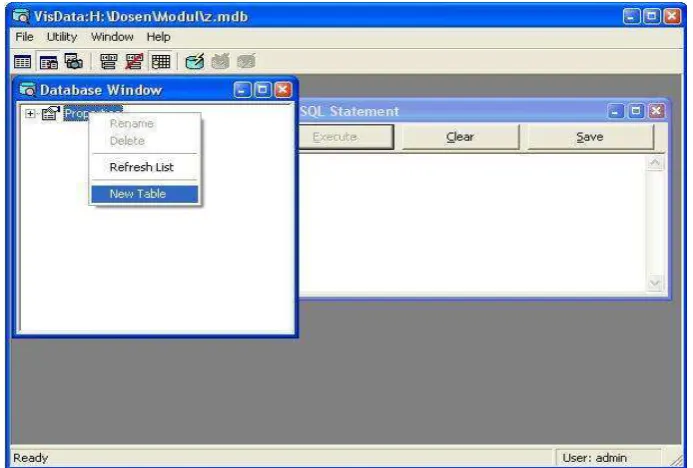Viewport: 693px width, 468px height.
Task: Click the VisData application icon in title bar
Action: [x=21, y=16]
